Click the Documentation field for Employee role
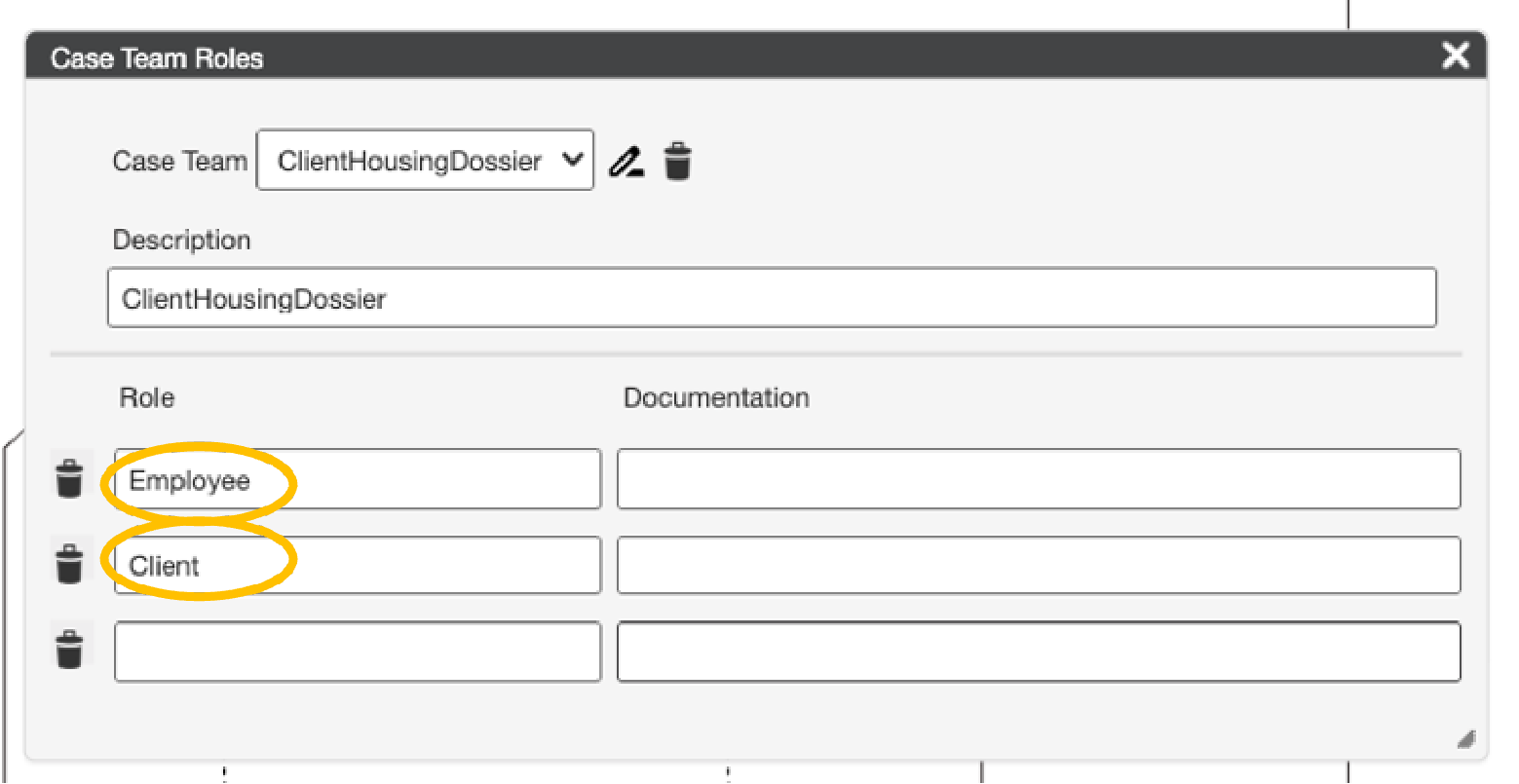 1038,479
